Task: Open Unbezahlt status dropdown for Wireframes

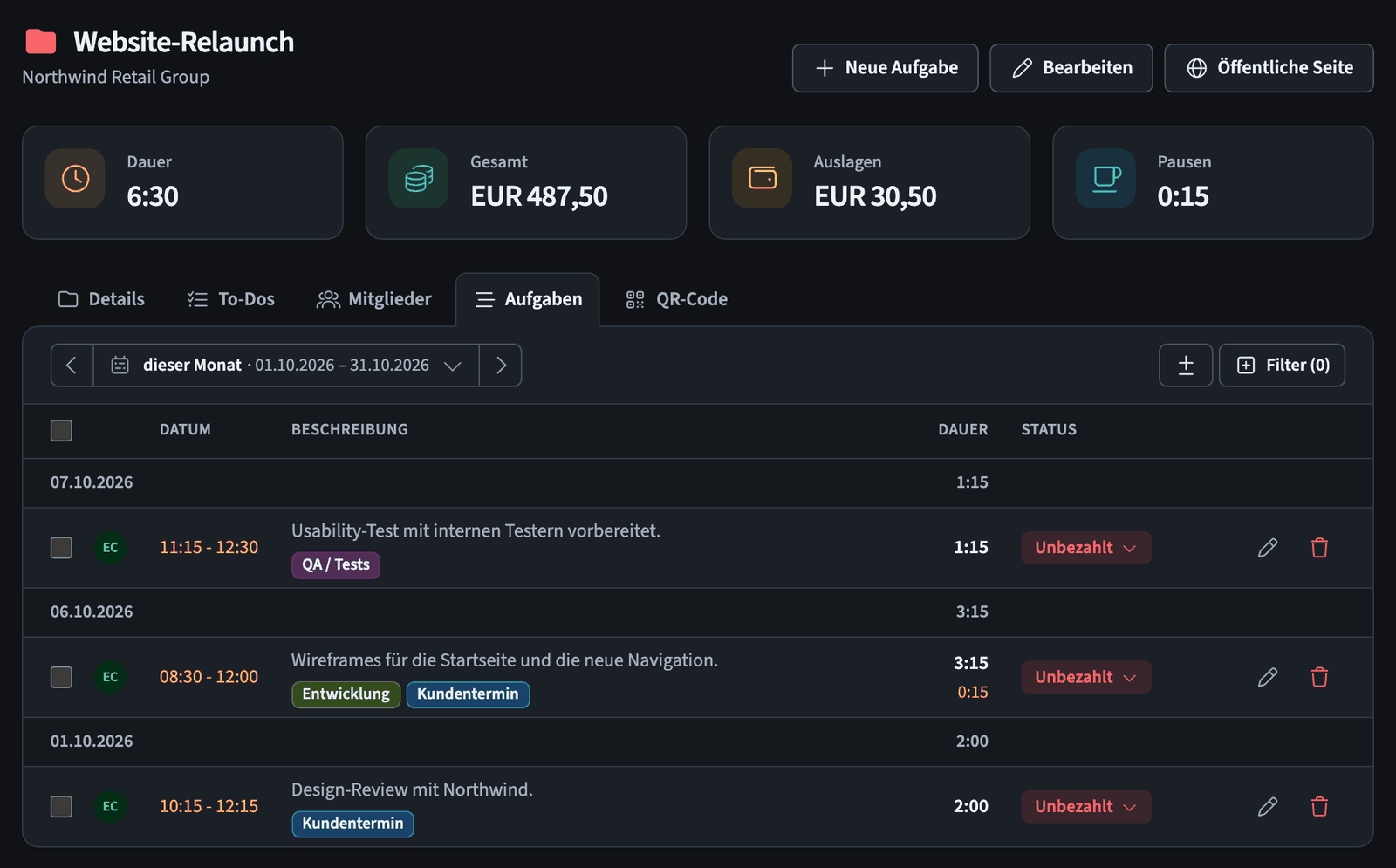Action: pyautogui.click(x=1086, y=677)
